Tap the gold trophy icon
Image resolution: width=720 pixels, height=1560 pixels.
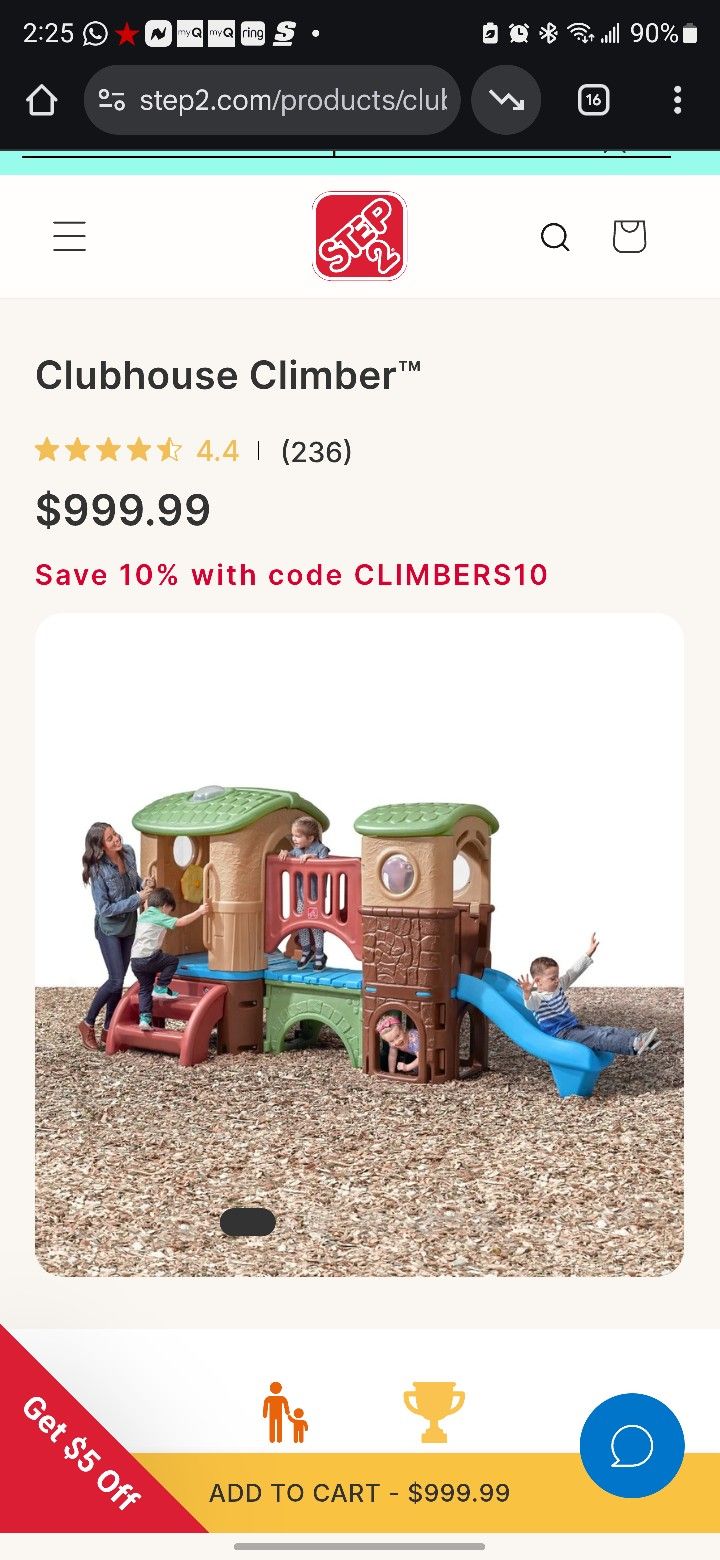click(x=434, y=1412)
